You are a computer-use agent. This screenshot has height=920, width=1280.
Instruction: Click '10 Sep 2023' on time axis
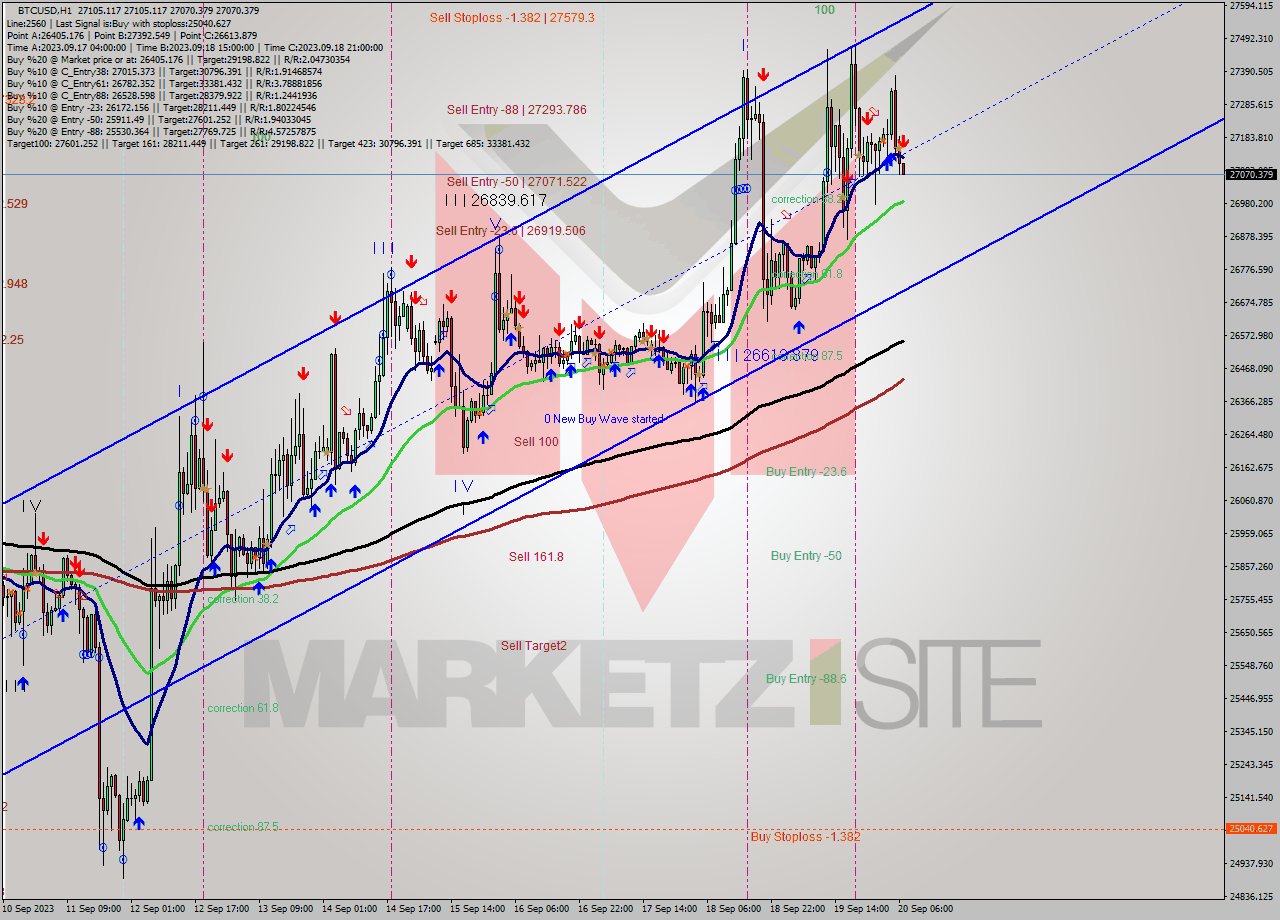28,909
